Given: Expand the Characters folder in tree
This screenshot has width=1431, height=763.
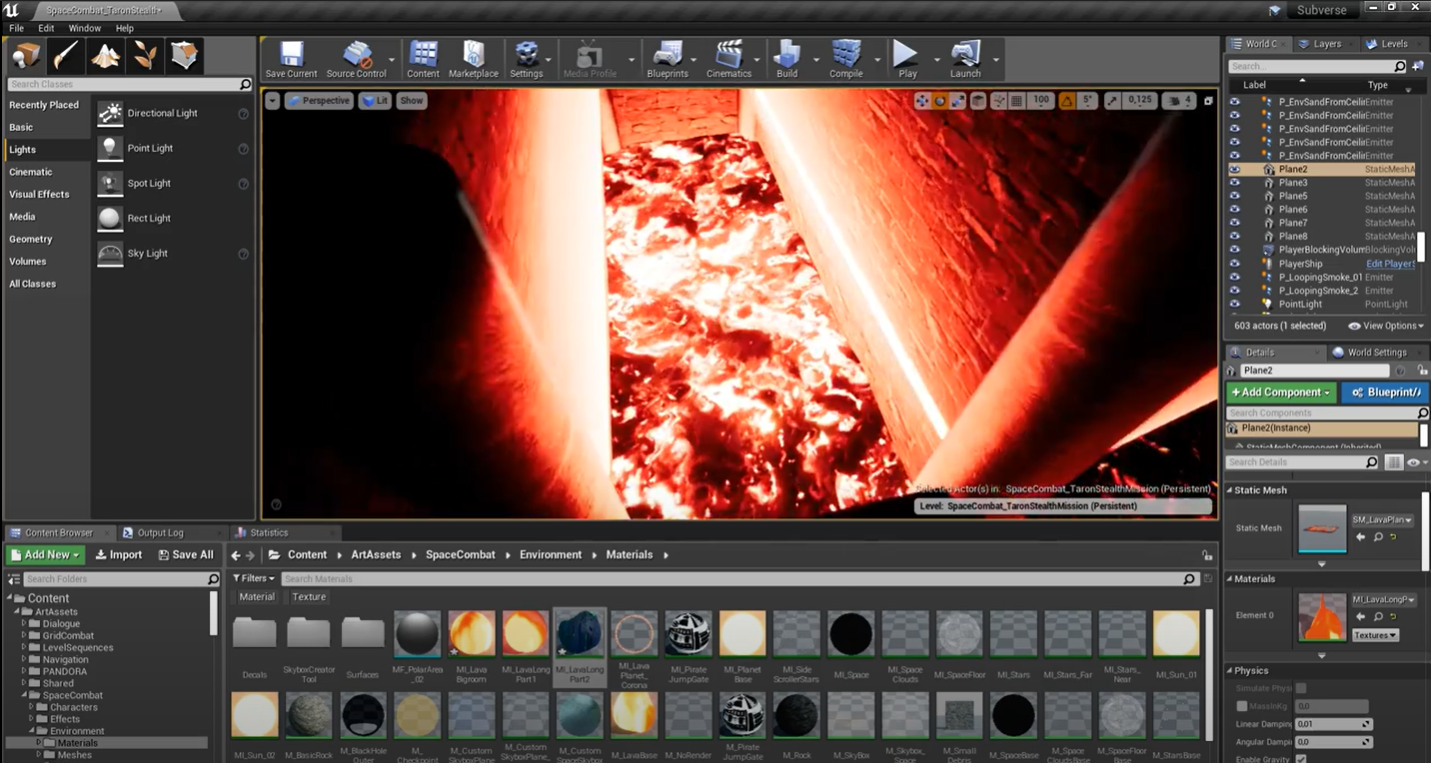Looking at the screenshot, I should (x=30, y=707).
